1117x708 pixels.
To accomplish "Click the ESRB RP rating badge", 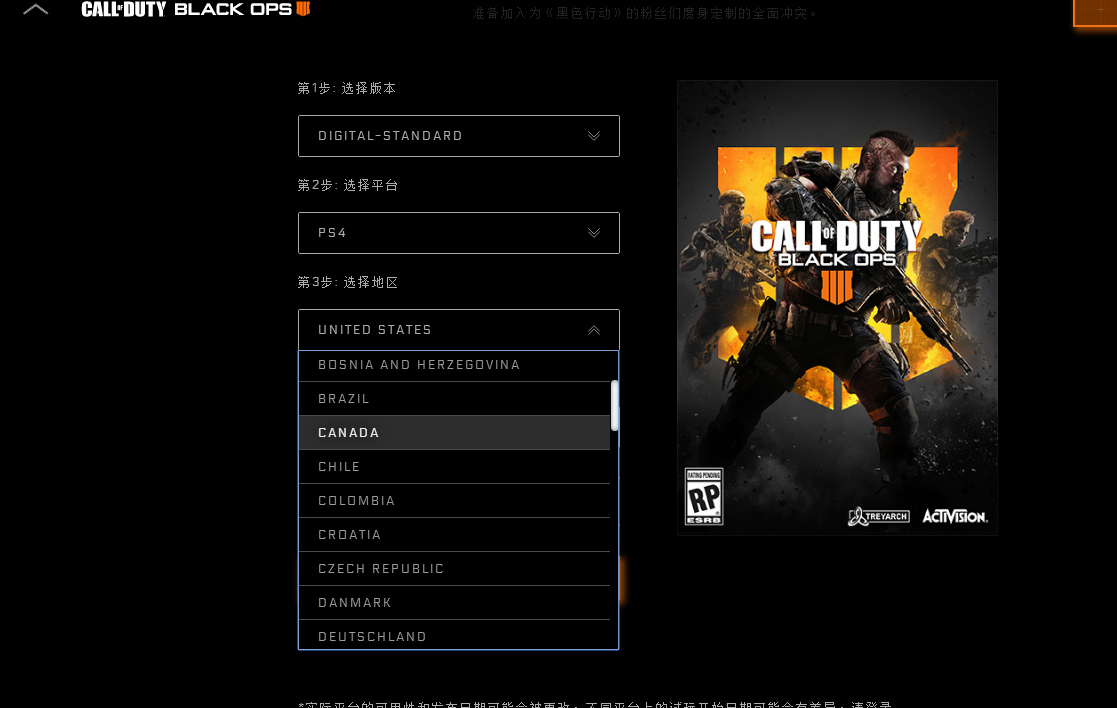I will click(704, 496).
